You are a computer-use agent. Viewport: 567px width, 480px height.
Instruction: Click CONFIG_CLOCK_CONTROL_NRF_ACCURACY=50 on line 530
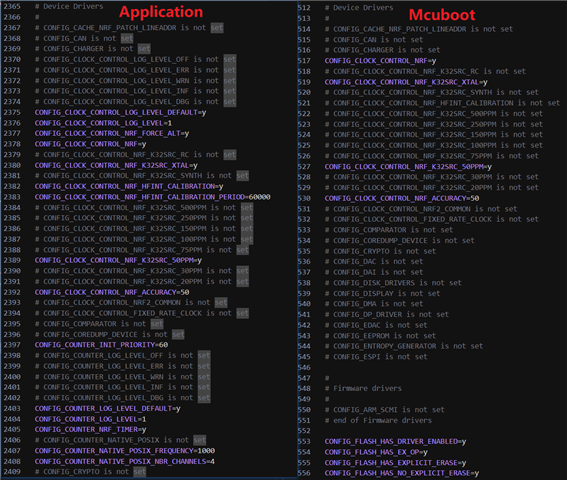tap(402, 198)
